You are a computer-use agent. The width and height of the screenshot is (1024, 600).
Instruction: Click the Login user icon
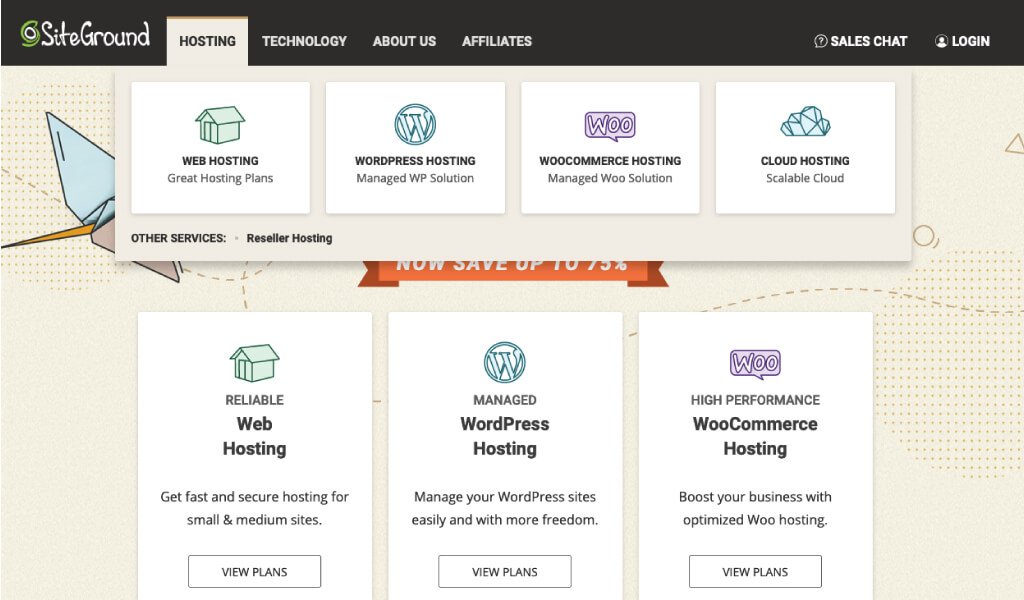941,41
